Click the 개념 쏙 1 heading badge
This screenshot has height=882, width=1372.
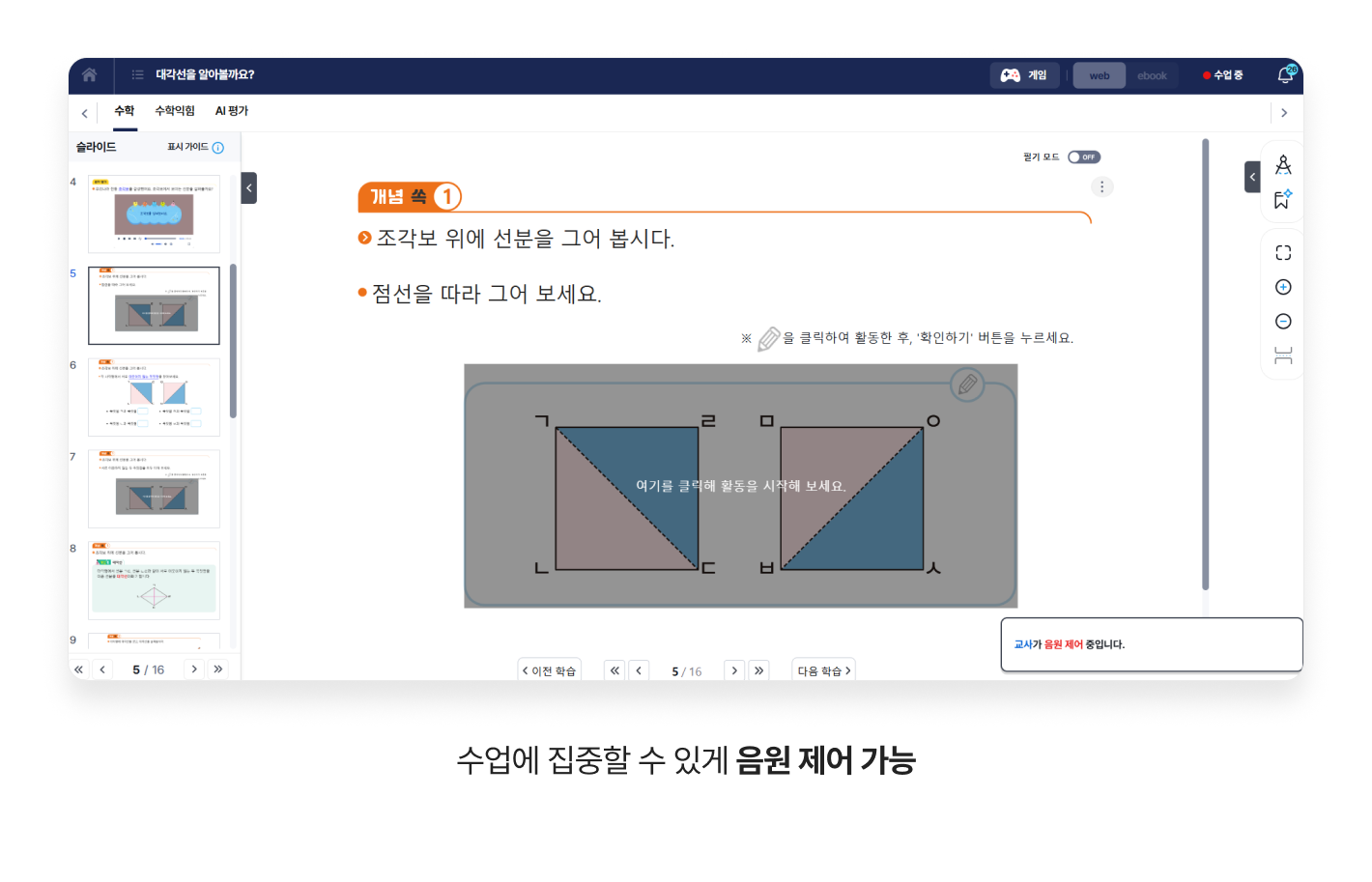pyautogui.click(x=410, y=197)
